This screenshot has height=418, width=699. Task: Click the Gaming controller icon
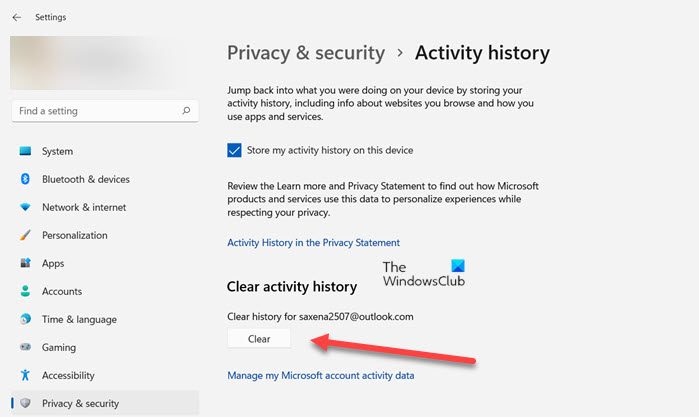(25, 348)
